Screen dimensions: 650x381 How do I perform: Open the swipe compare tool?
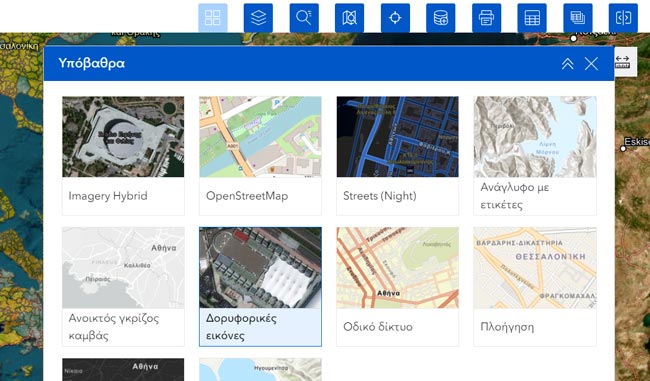point(623,18)
